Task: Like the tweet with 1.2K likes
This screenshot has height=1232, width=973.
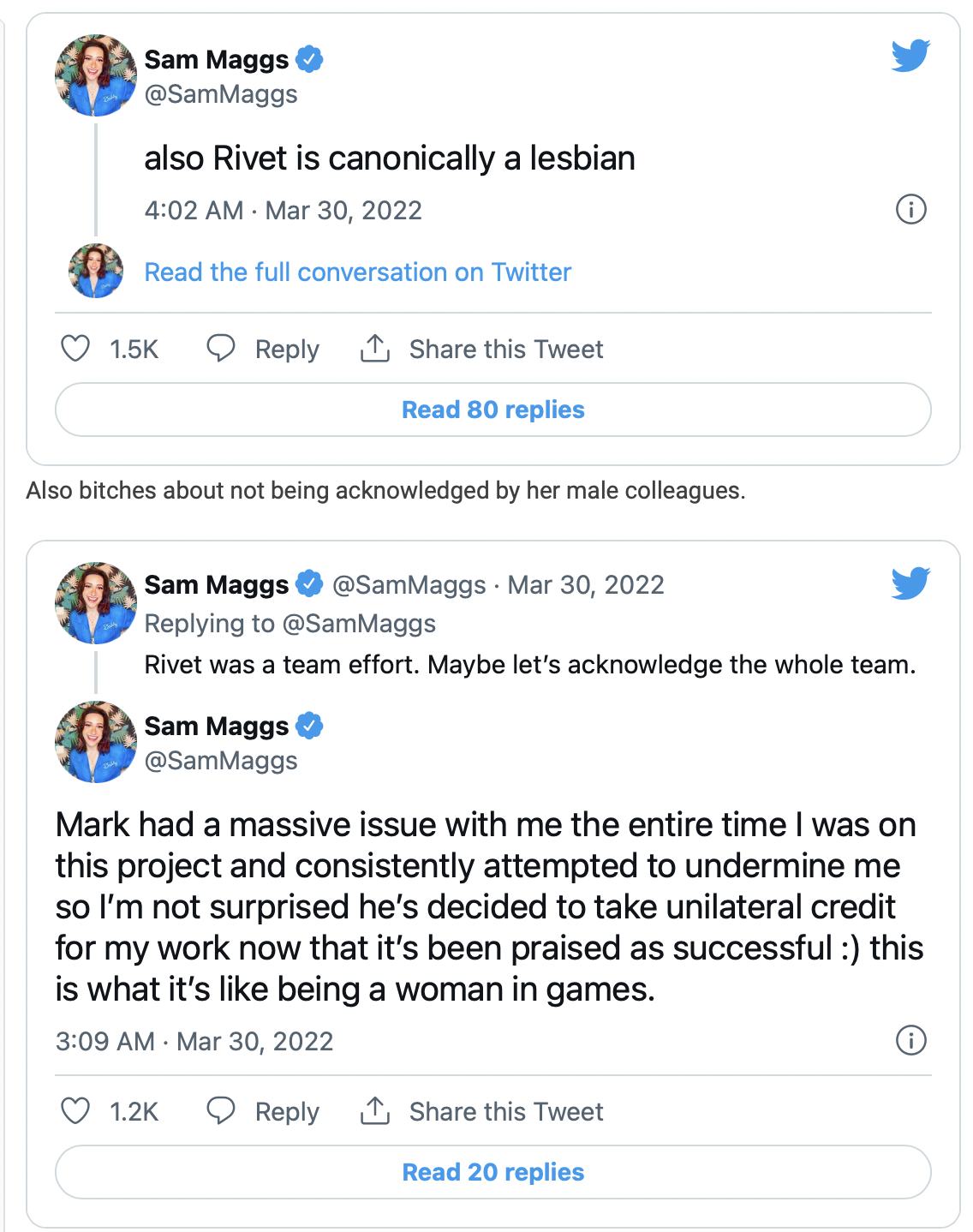Action: click(x=75, y=1111)
